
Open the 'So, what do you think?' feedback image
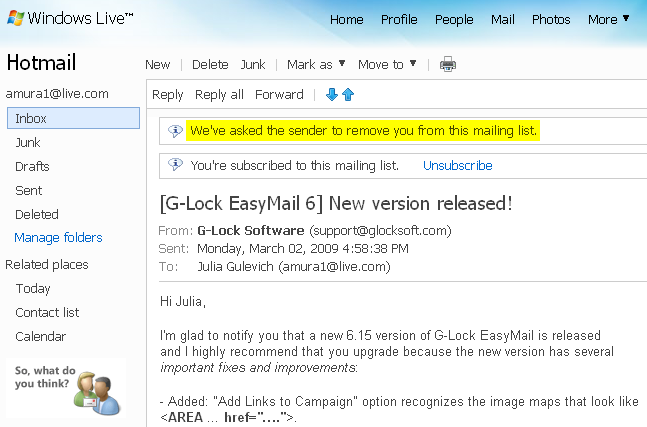click(66, 389)
